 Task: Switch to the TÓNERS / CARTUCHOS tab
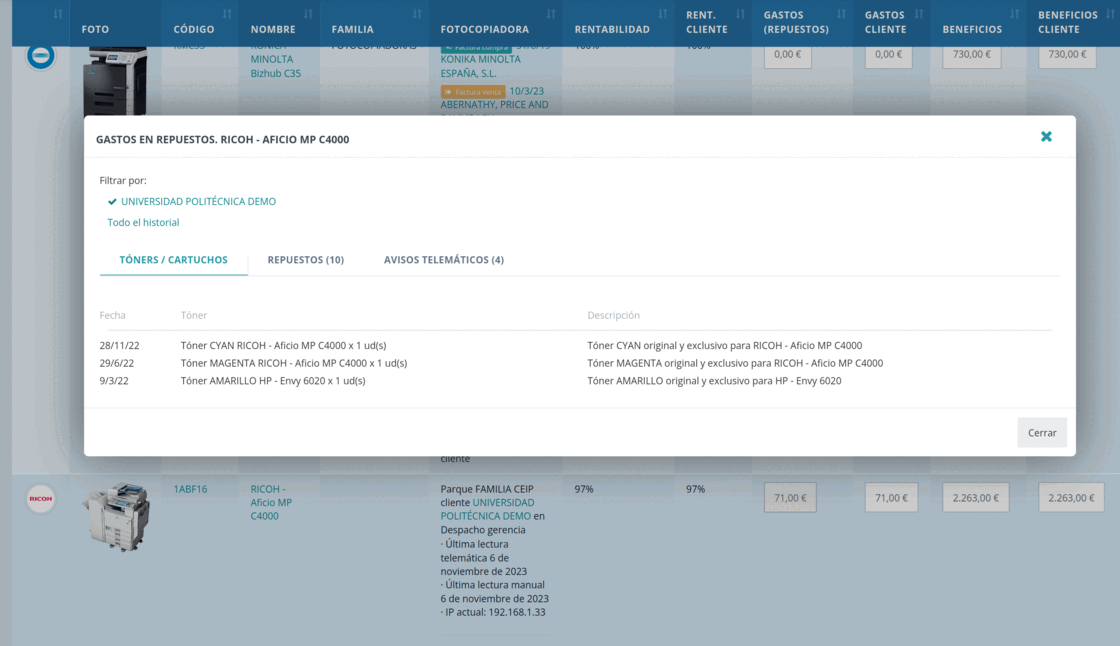[174, 260]
